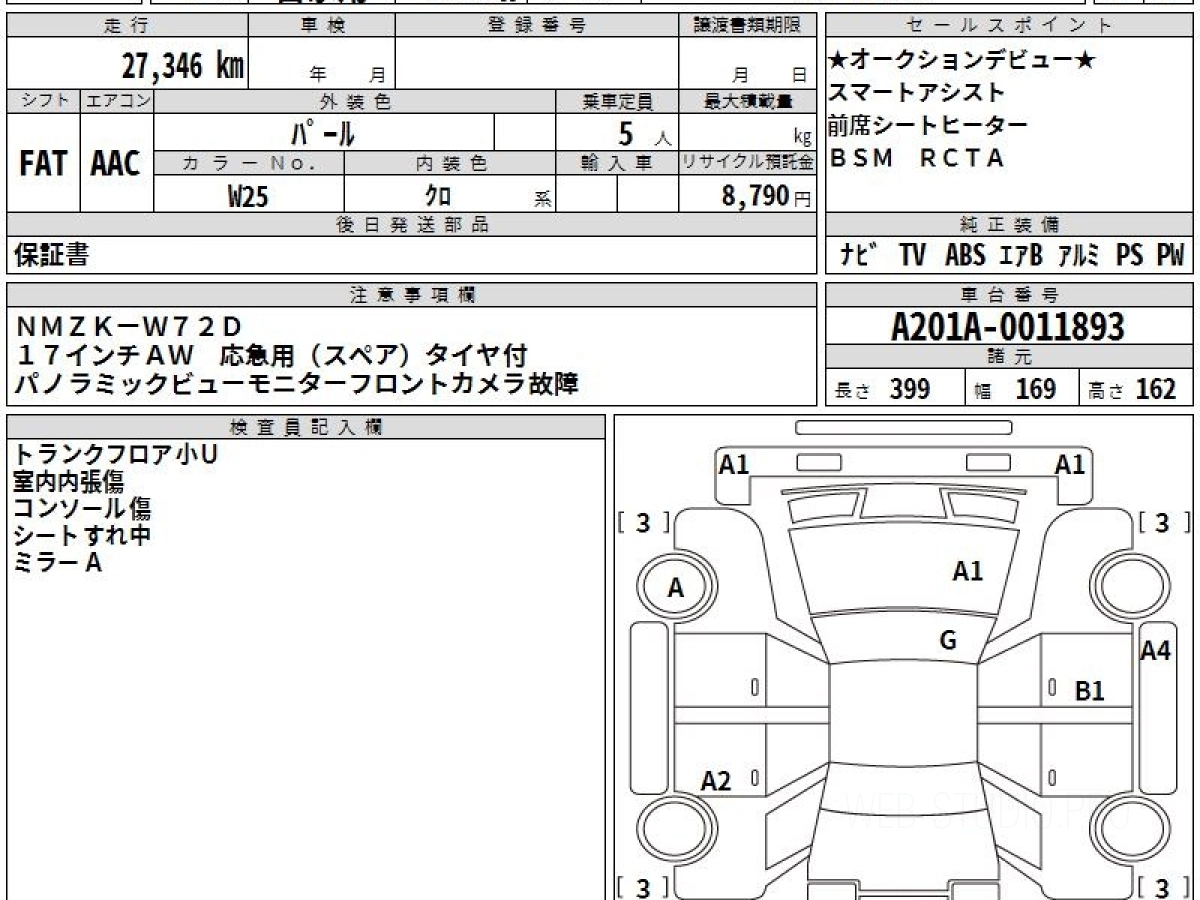Click the ★オークションデビュー★ line

pyautogui.click(x=961, y=60)
